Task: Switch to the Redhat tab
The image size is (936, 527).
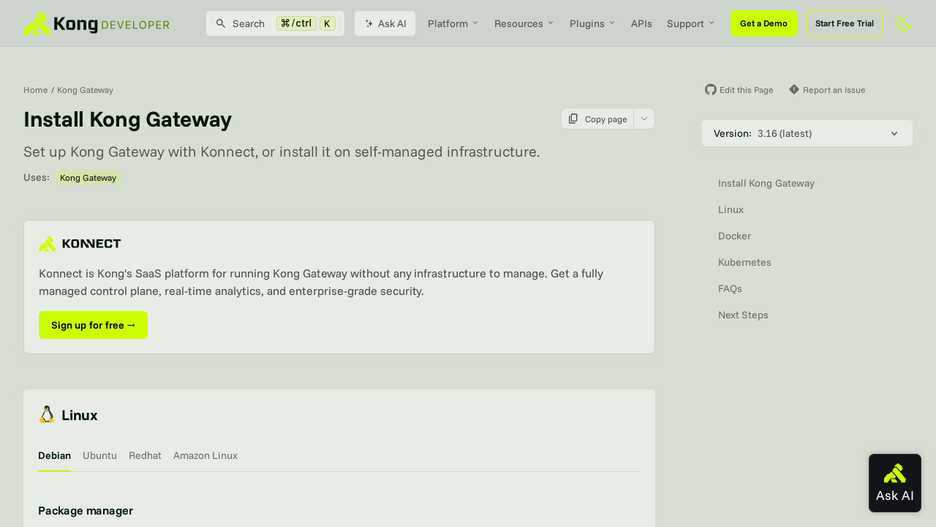Action: 145,455
